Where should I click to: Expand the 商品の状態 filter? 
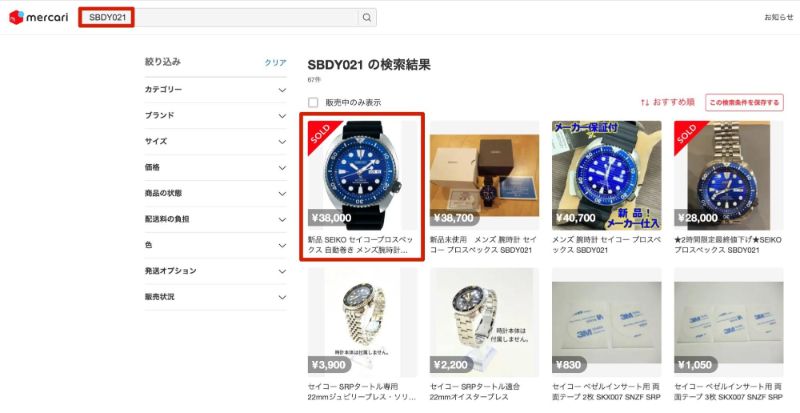[215, 193]
